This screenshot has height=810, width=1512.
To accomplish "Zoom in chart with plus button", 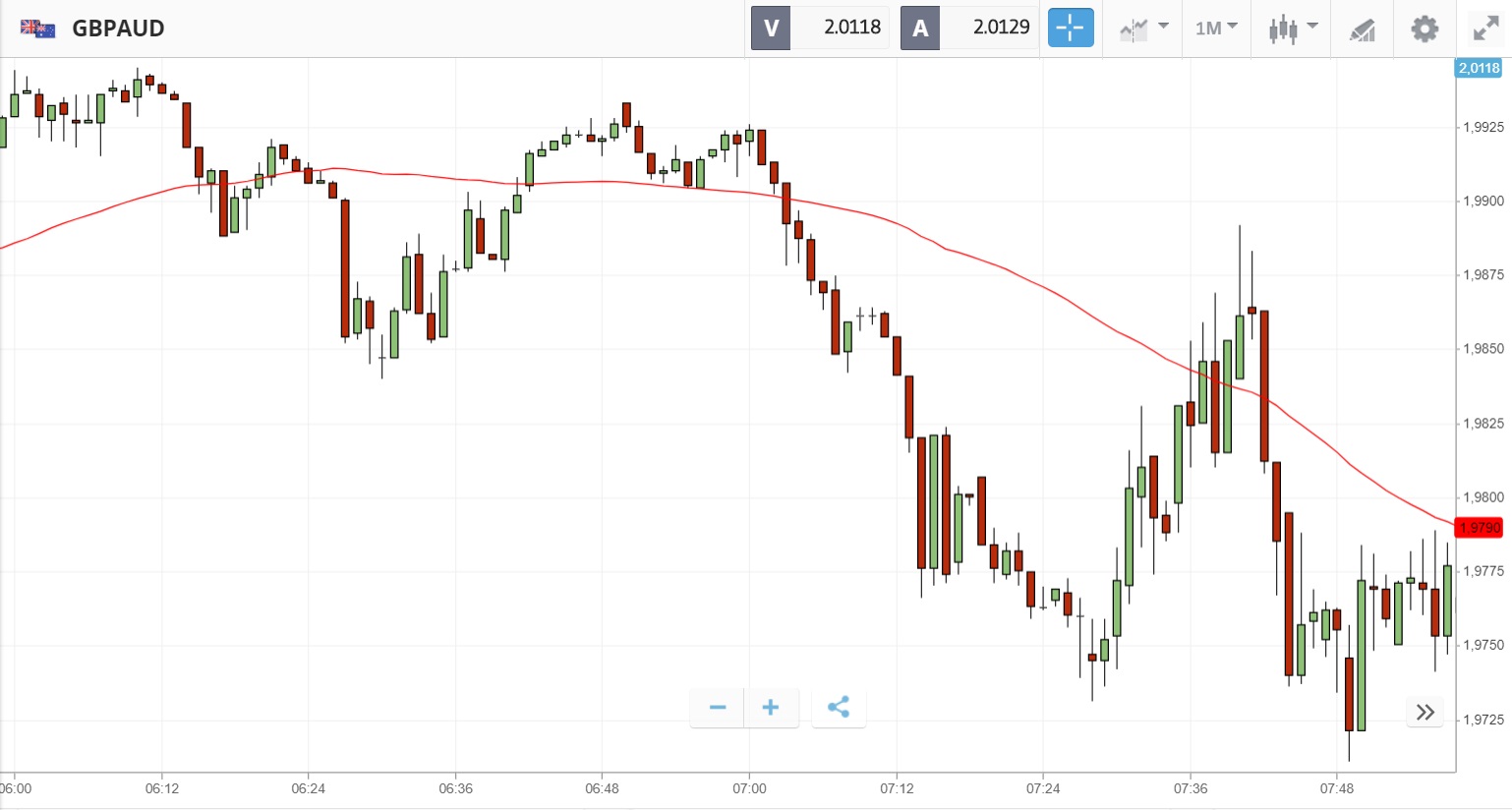I will coord(771,708).
